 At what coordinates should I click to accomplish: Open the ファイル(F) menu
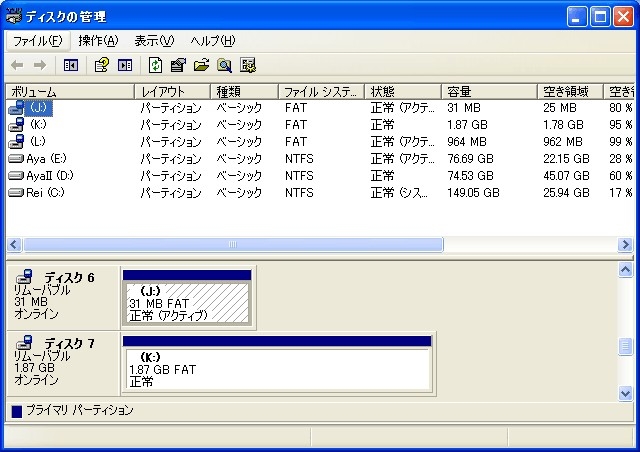tap(38, 41)
